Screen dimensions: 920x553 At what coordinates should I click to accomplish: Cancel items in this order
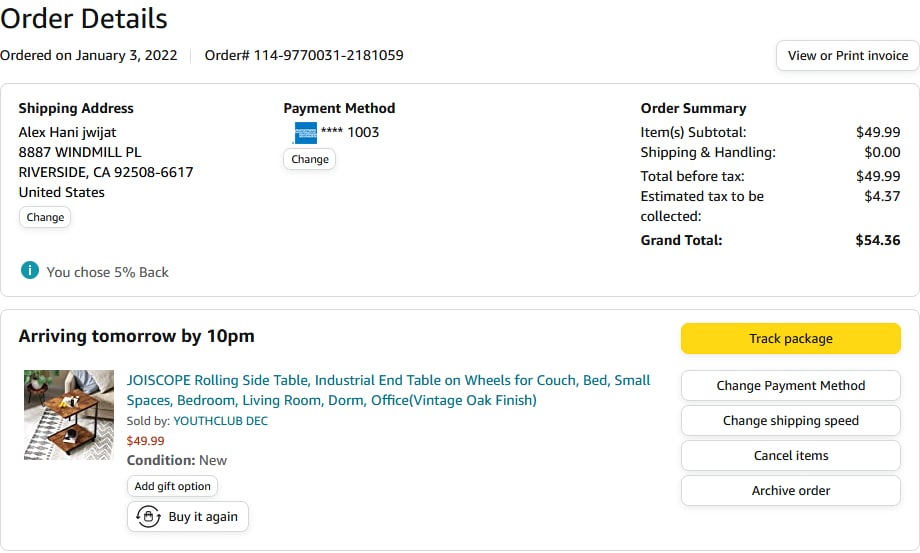click(790, 456)
